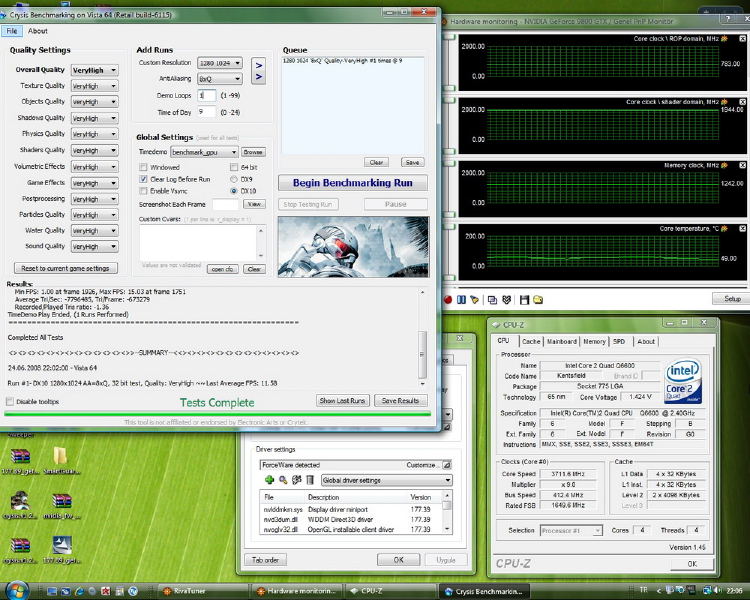This screenshot has height=600, width=750.
Task: Click the Show Last Runs button
Action: 342,400
